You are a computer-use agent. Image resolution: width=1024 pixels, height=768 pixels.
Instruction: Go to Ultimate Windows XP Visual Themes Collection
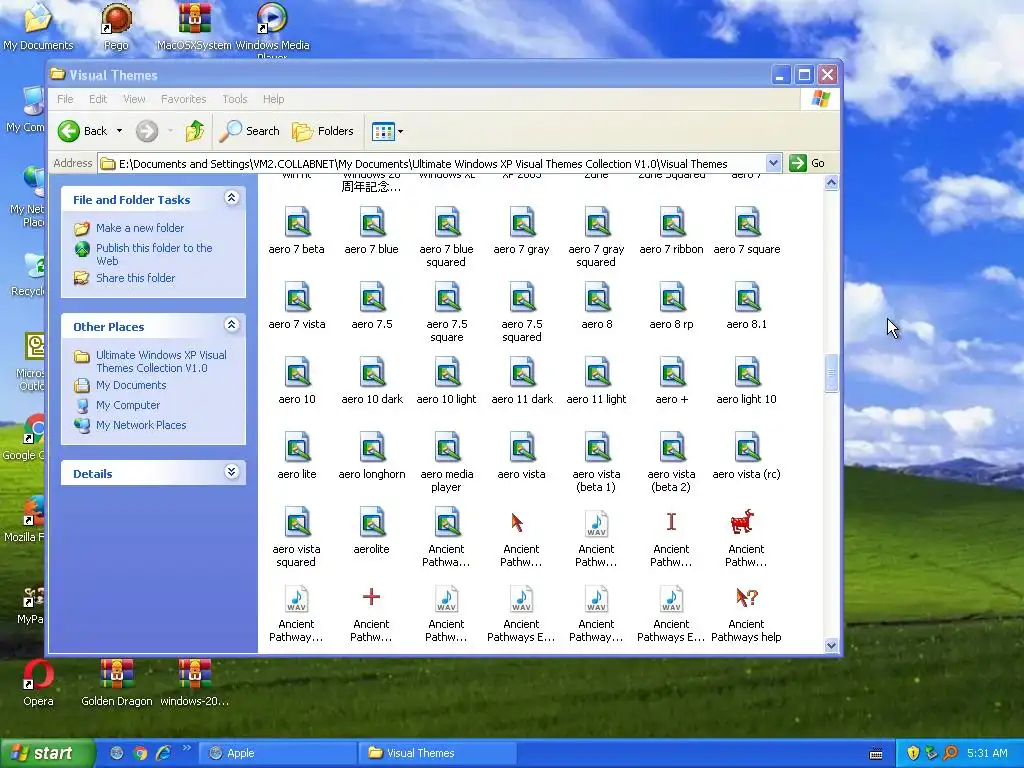[x=161, y=361]
